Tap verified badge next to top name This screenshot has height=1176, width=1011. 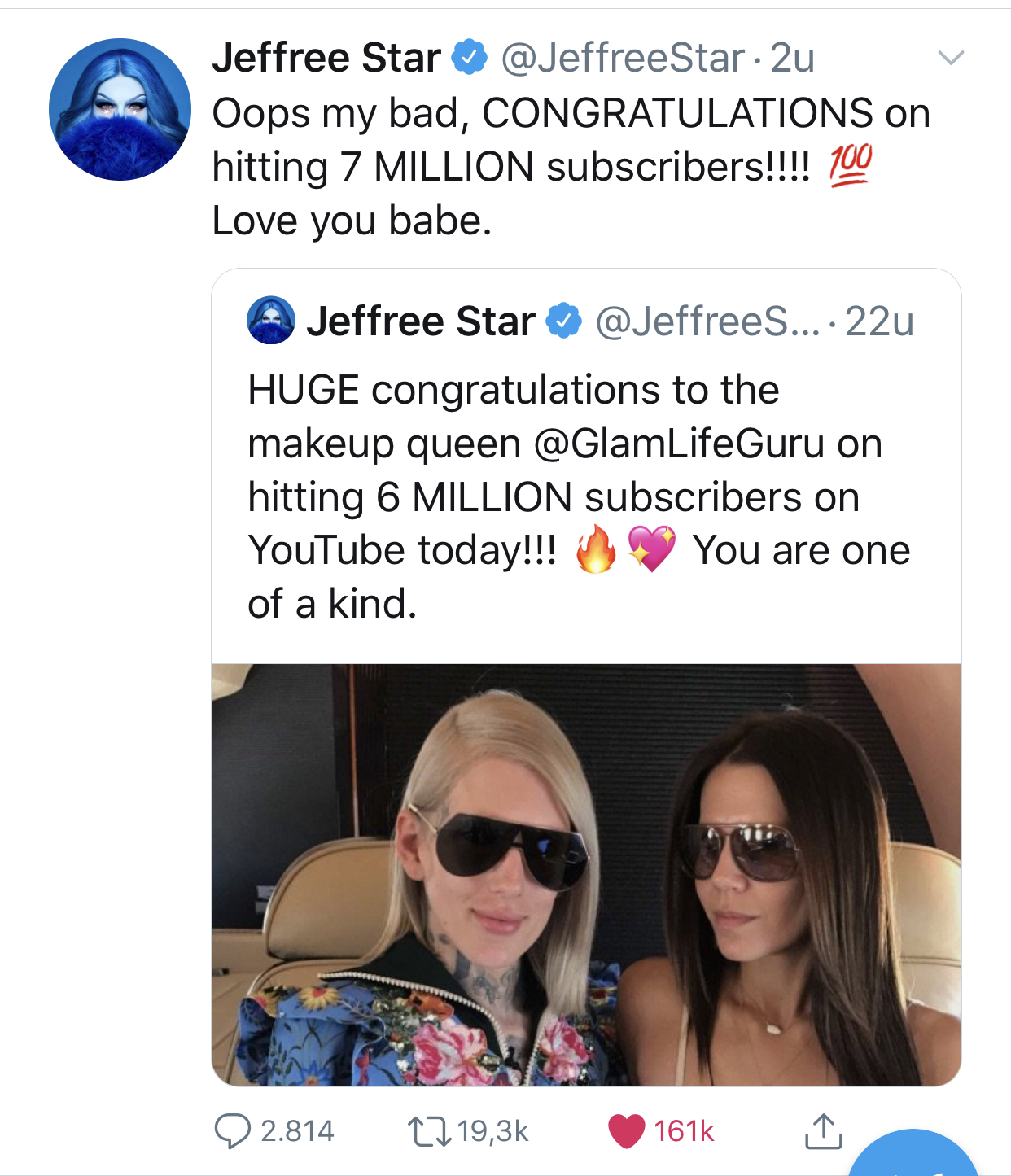click(469, 58)
